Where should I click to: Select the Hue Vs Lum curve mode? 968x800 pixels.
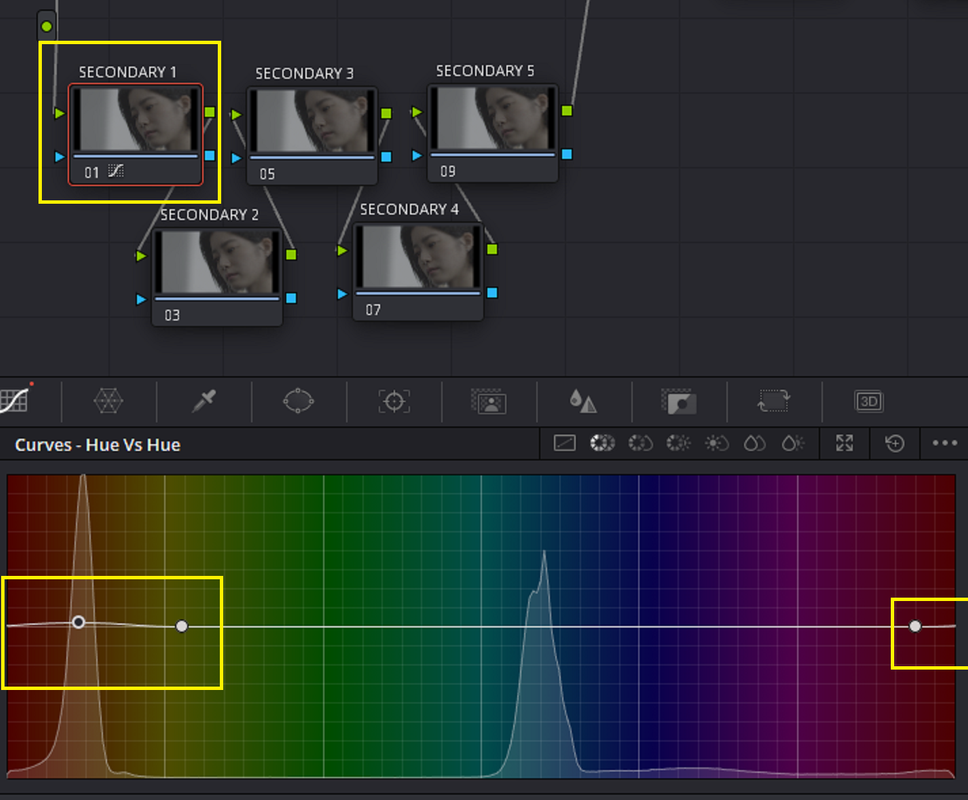[x=678, y=443]
